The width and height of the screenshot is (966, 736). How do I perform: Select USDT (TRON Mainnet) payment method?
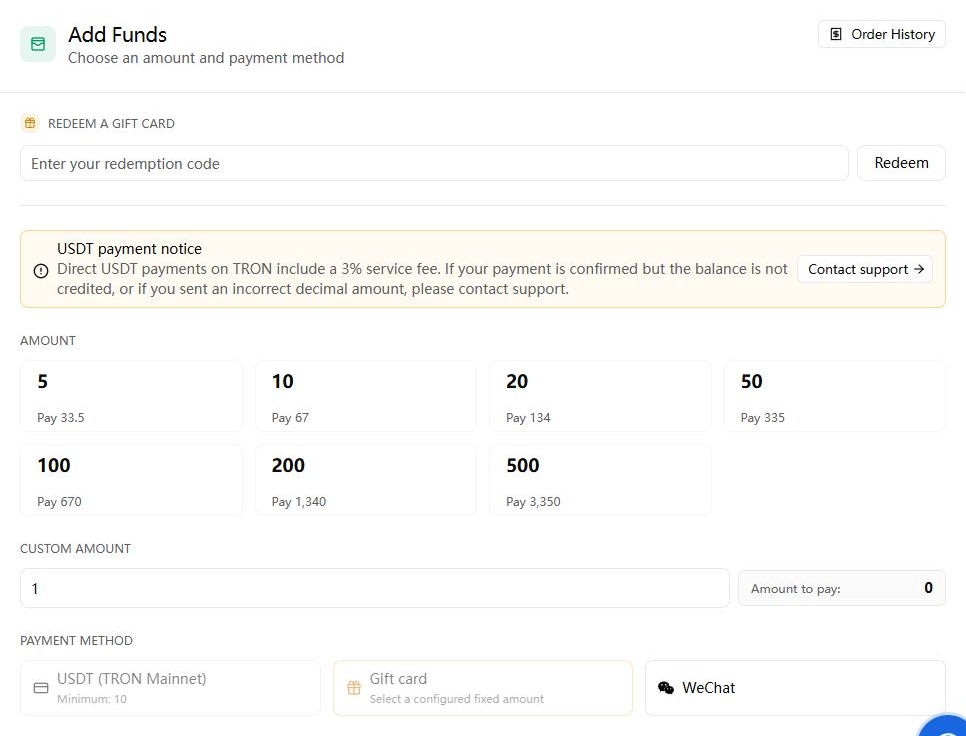[170, 688]
